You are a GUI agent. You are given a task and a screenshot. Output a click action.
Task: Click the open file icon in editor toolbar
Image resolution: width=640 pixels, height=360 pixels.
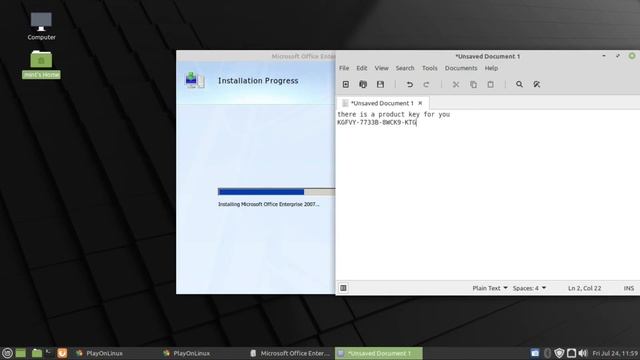363,84
